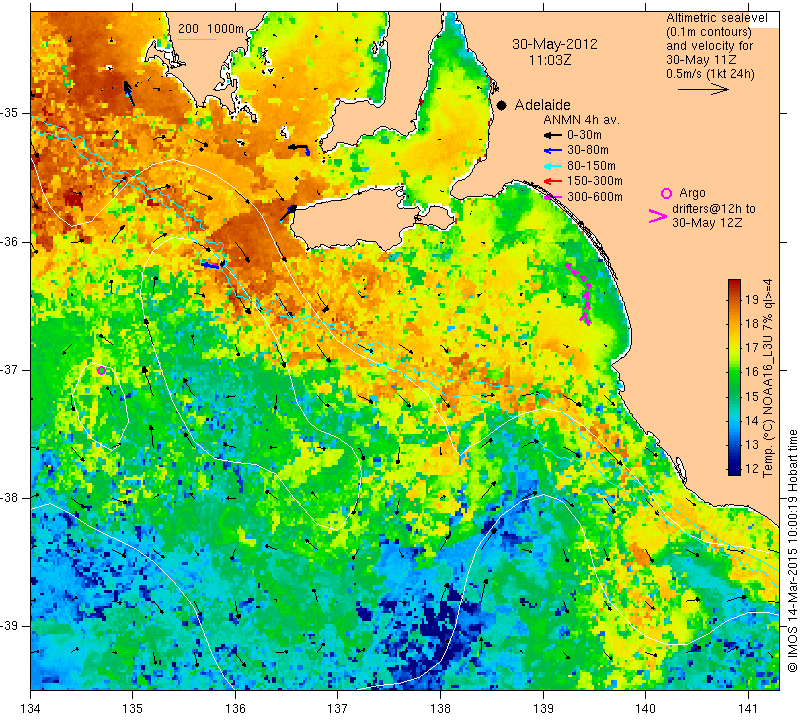
Task: Select the blue 30-80m legend arrow
Action: click(x=552, y=151)
